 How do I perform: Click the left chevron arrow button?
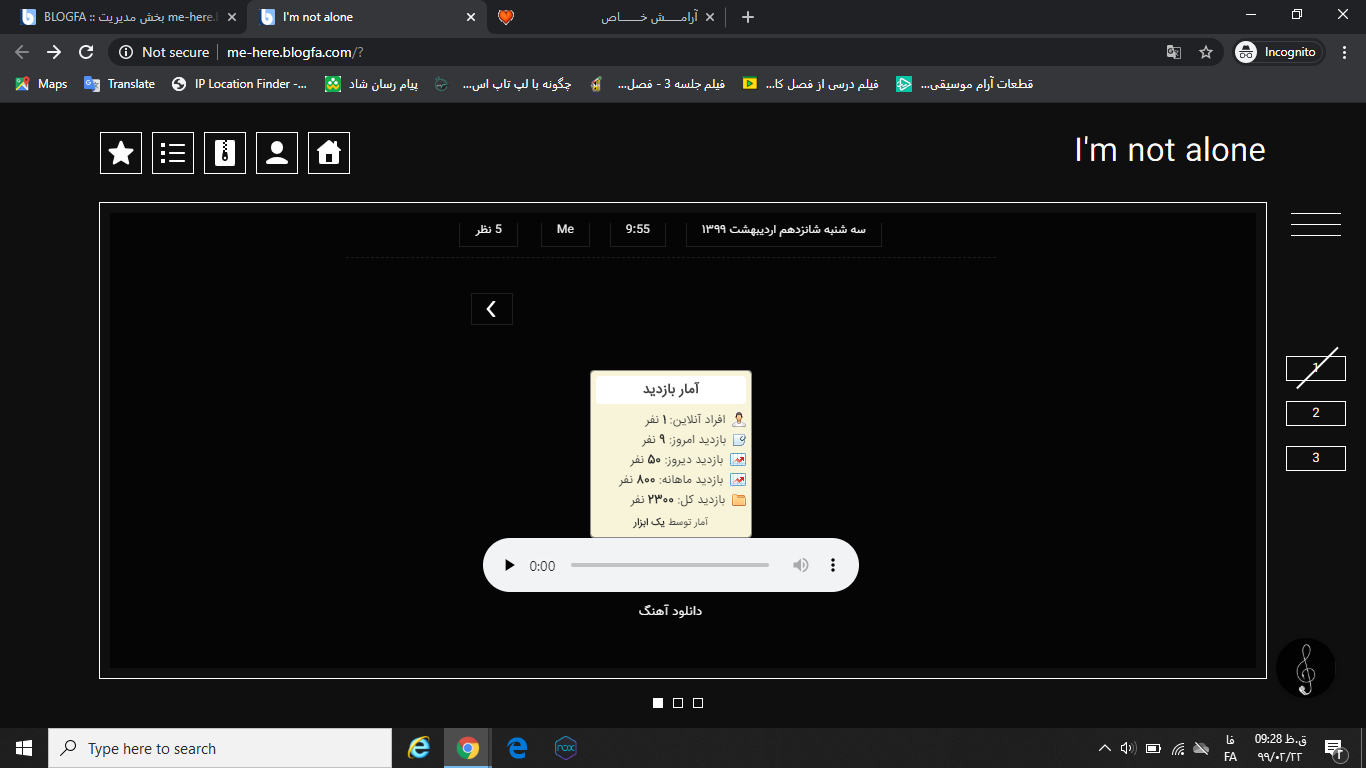[491, 309]
